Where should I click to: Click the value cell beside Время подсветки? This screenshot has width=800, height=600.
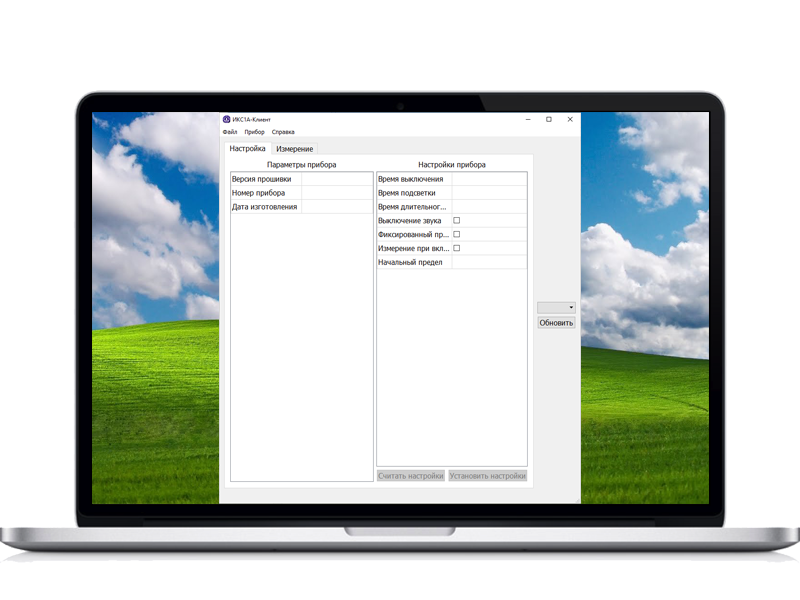click(x=489, y=193)
